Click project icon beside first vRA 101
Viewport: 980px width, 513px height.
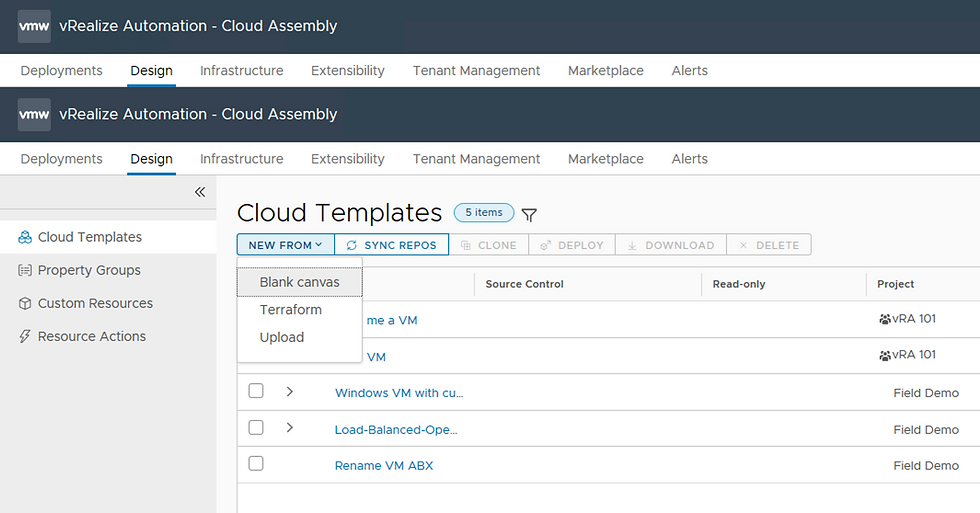[x=884, y=319]
